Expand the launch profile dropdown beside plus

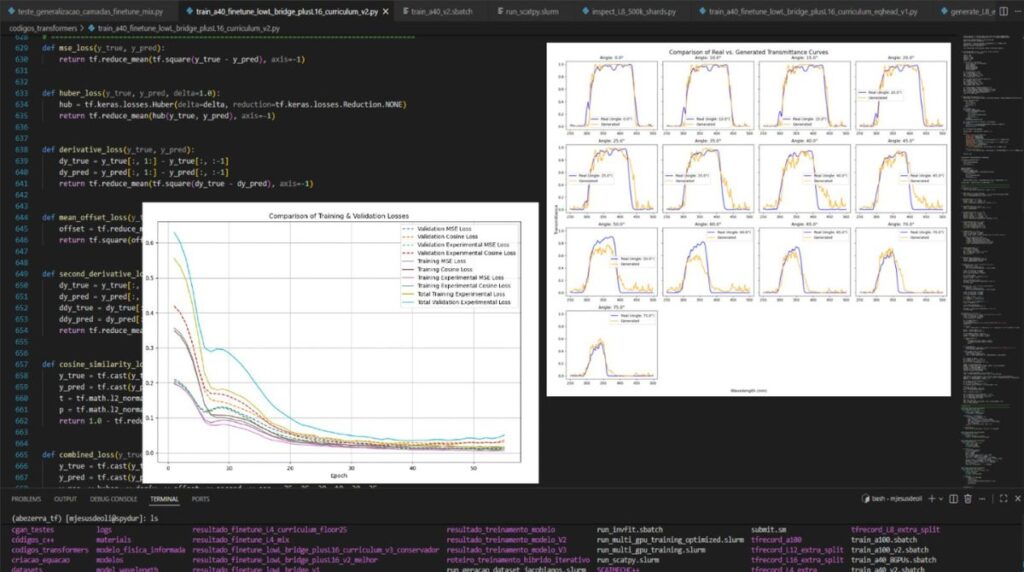(940, 500)
